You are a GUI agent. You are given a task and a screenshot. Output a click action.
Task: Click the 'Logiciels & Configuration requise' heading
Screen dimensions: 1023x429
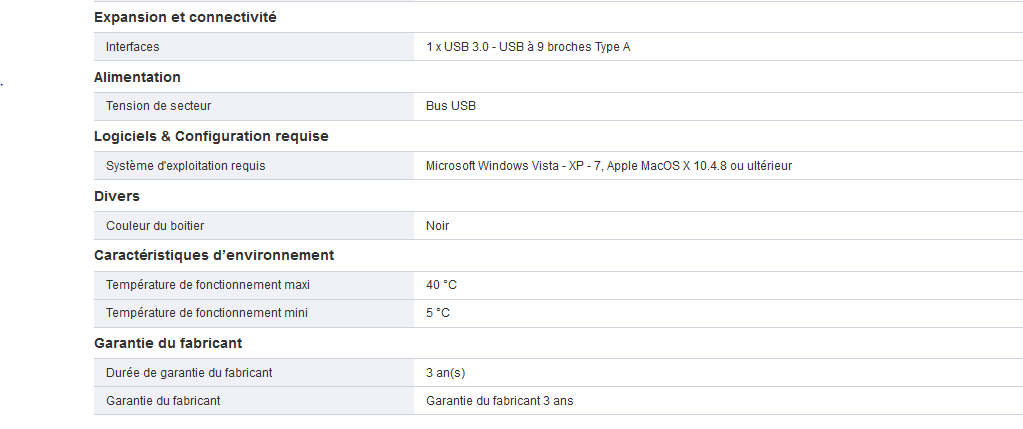click(211, 136)
